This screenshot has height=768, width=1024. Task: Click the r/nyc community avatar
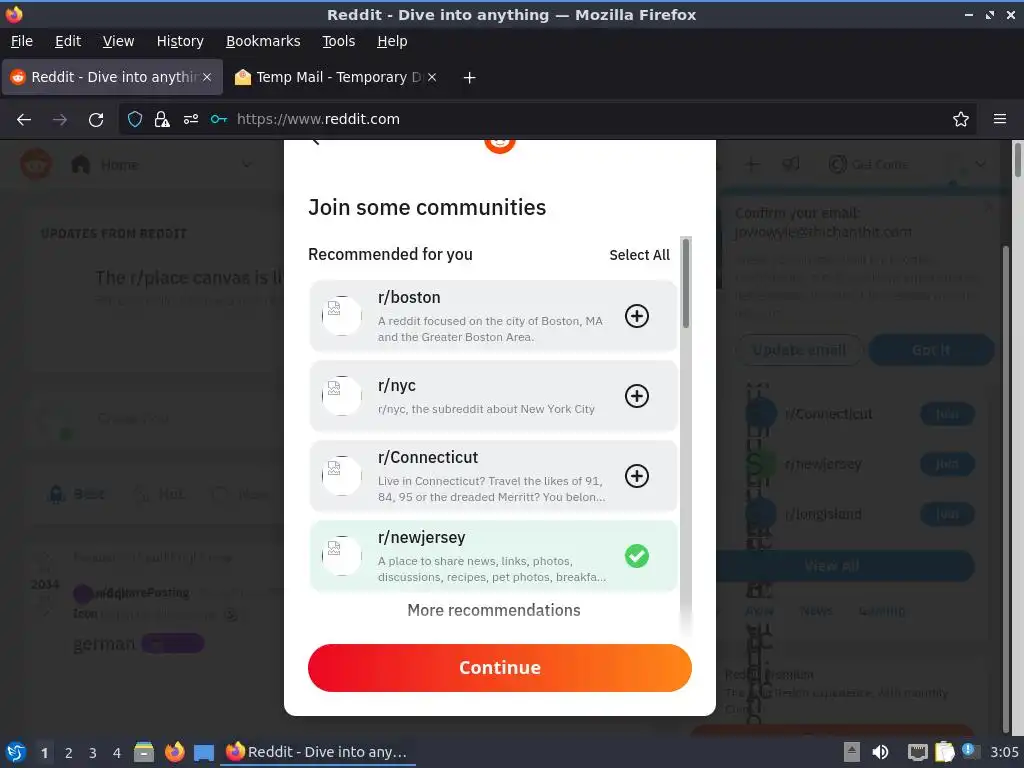point(342,396)
